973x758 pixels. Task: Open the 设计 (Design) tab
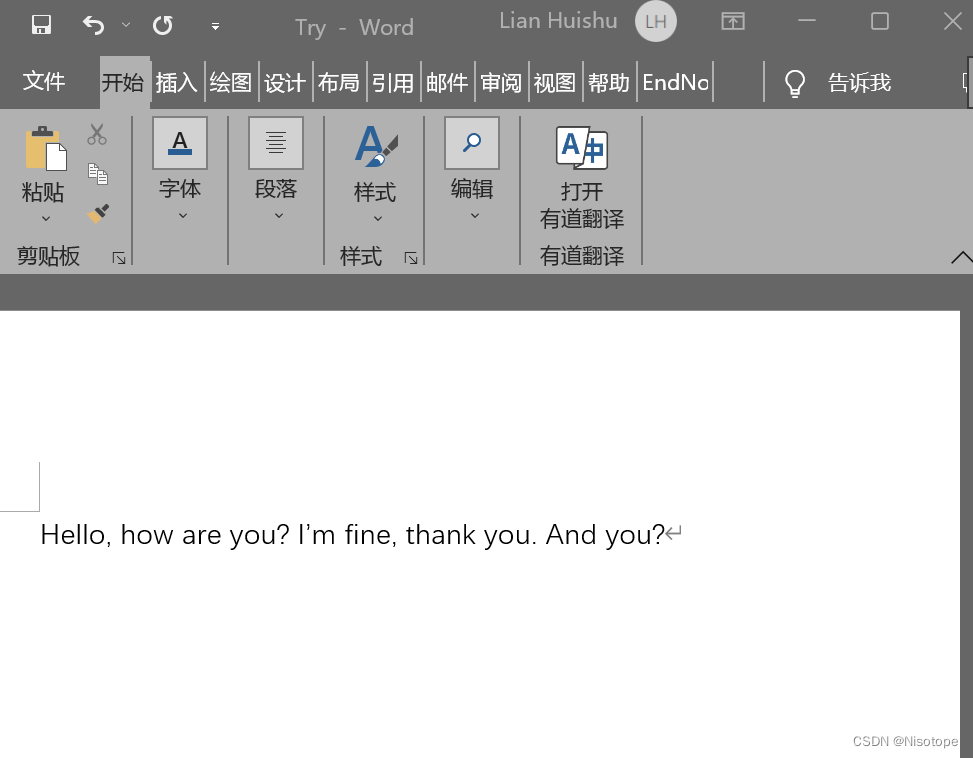[285, 82]
